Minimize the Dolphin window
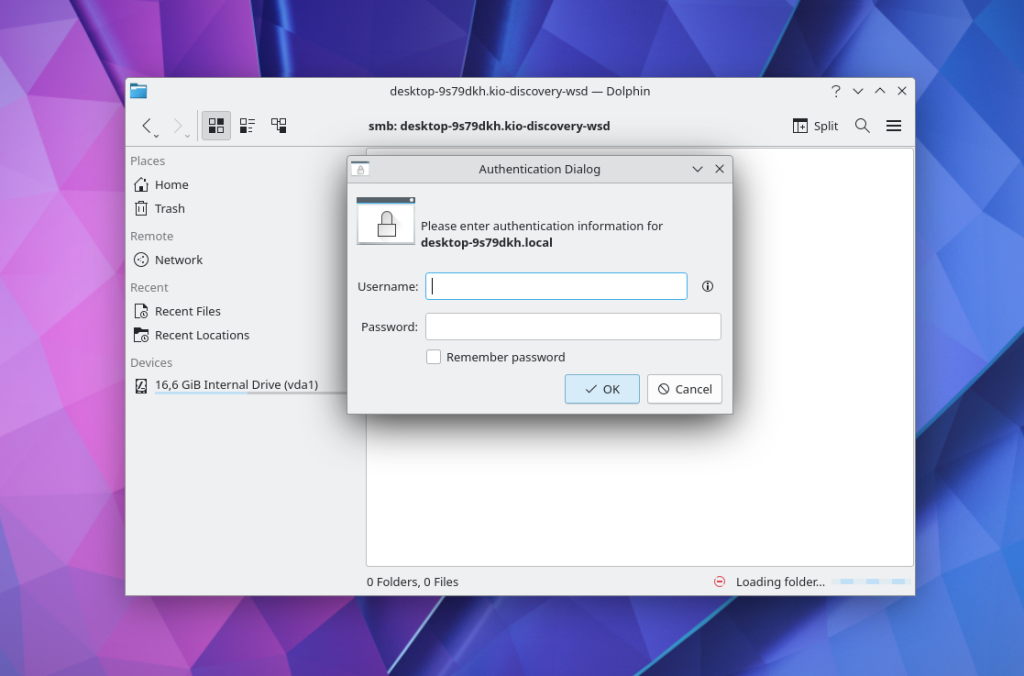 pyautogui.click(x=858, y=91)
